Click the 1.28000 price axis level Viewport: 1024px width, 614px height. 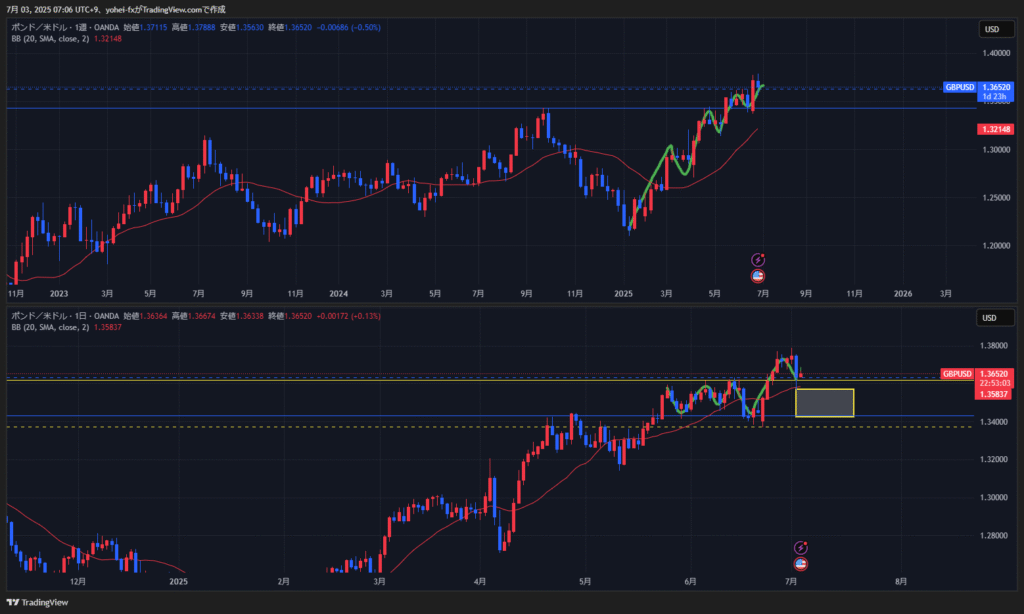[x=993, y=536]
